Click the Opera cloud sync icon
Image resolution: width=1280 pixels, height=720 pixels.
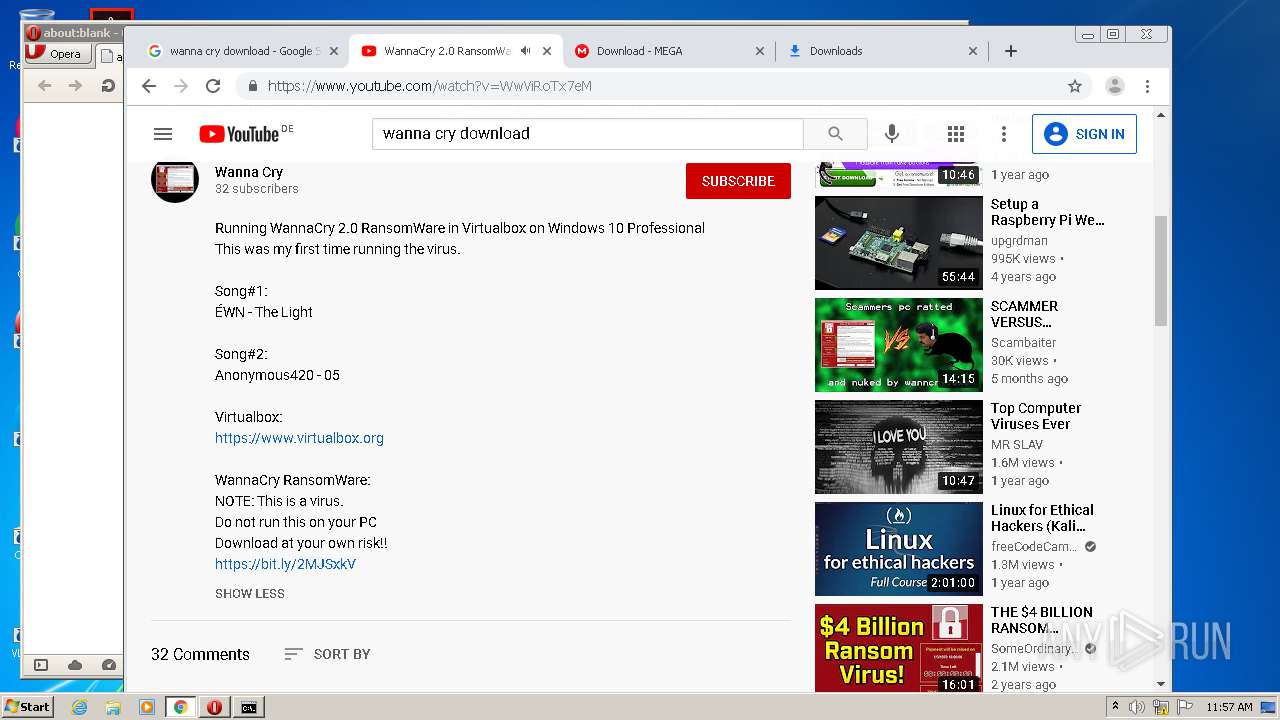tap(75, 665)
